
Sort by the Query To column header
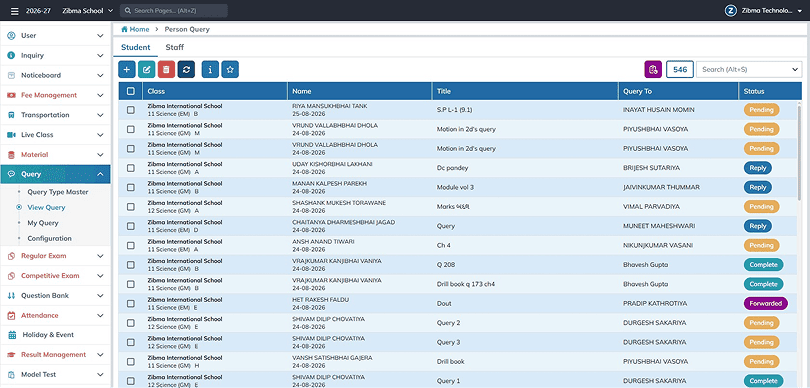click(x=678, y=91)
